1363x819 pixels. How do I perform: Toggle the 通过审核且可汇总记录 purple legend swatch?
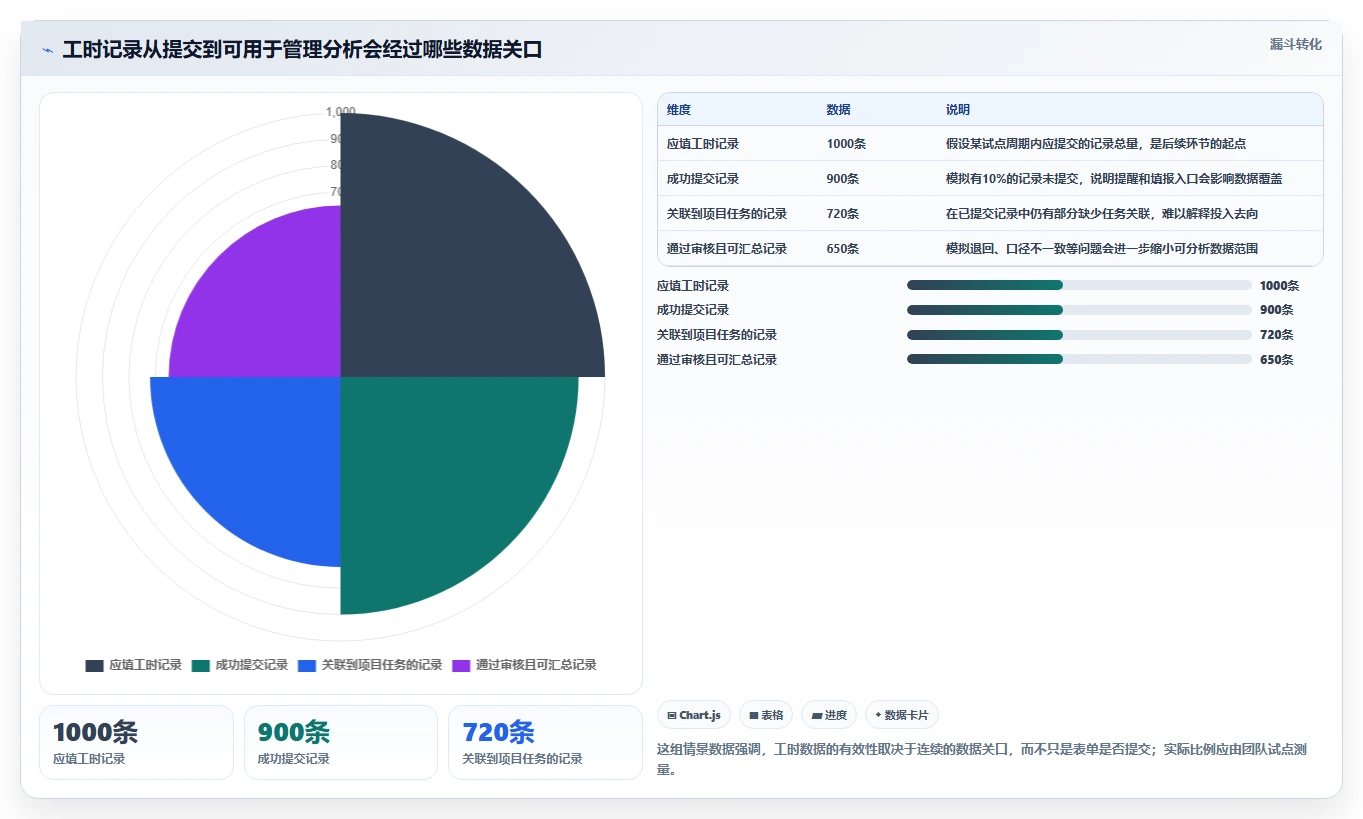[461, 665]
